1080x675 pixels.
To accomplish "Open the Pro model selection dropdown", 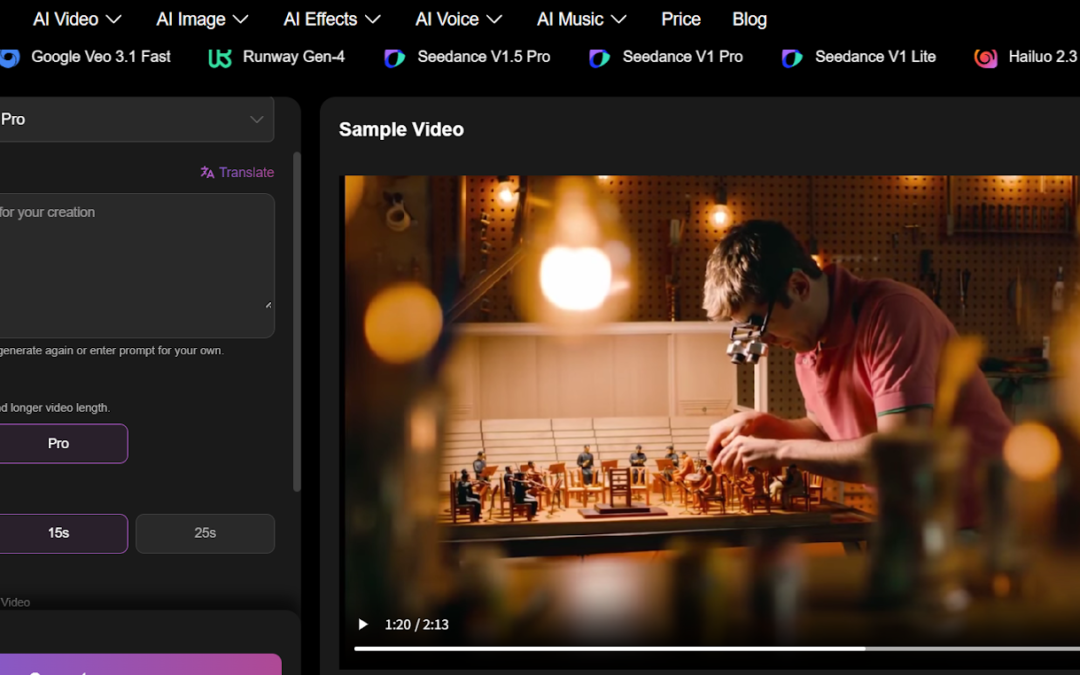I will point(137,119).
